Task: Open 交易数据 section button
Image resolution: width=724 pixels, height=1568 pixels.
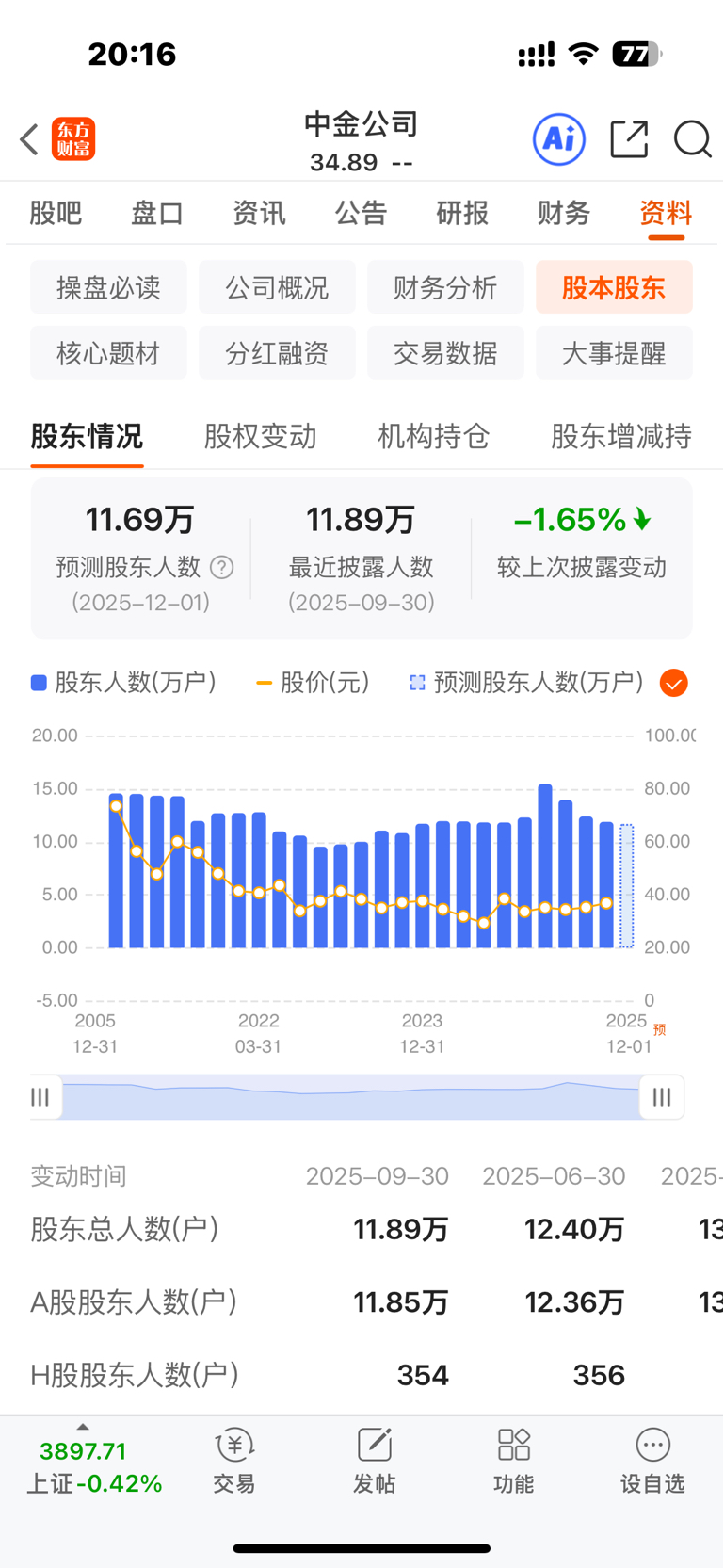Action: tap(445, 353)
